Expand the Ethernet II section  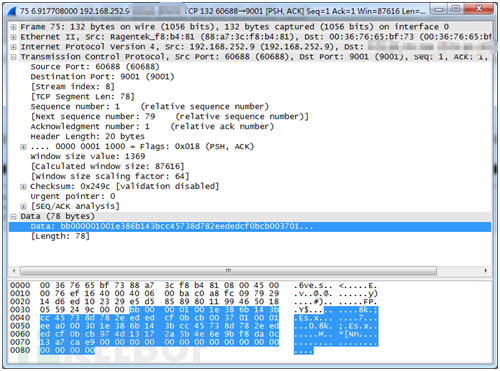pos(13,37)
